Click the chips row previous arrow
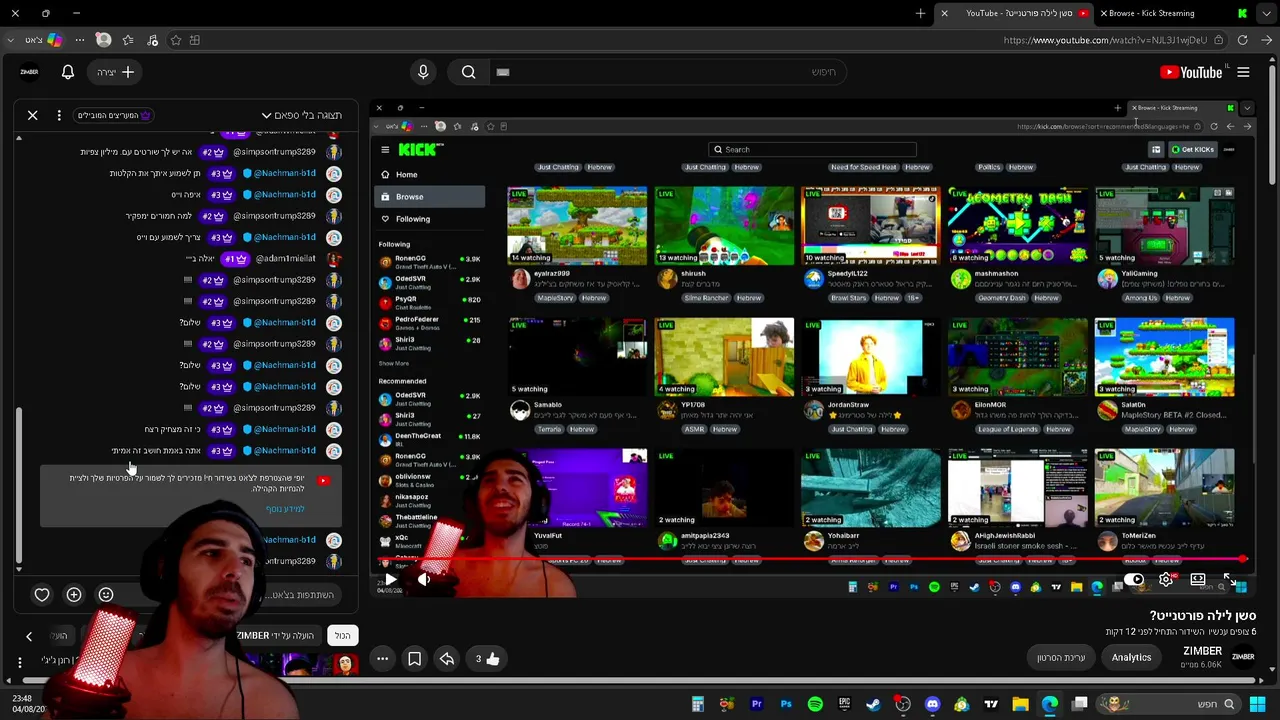Image resolution: width=1280 pixels, height=720 pixels. (29, 636)
